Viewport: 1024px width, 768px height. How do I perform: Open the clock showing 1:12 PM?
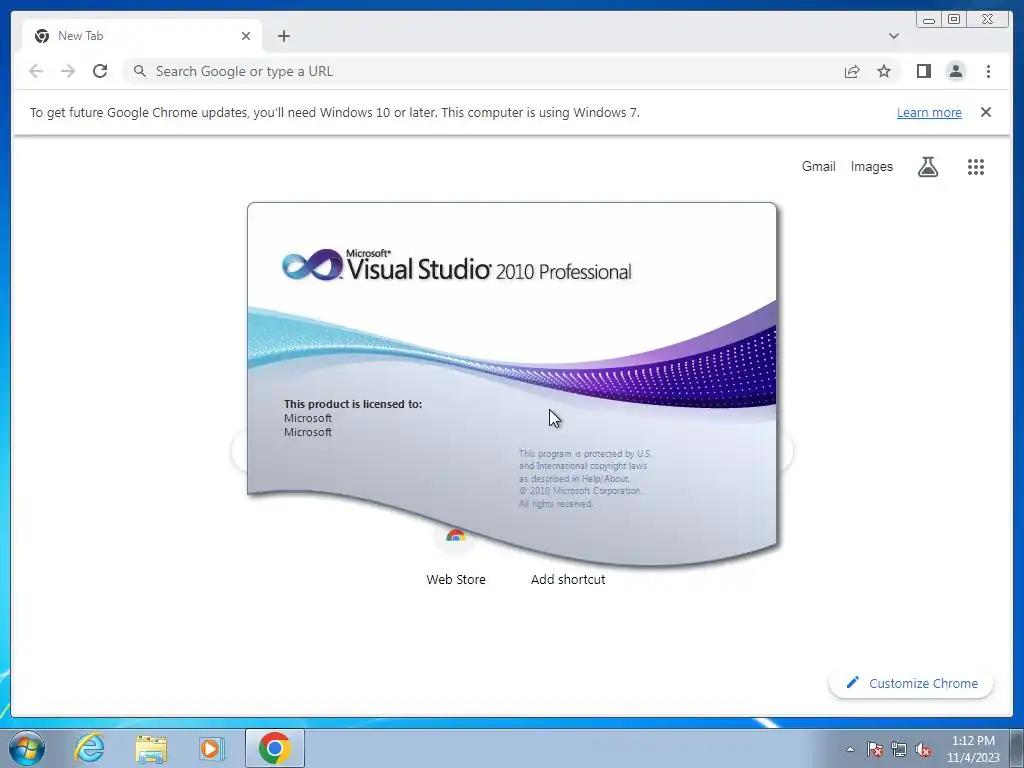973,749
